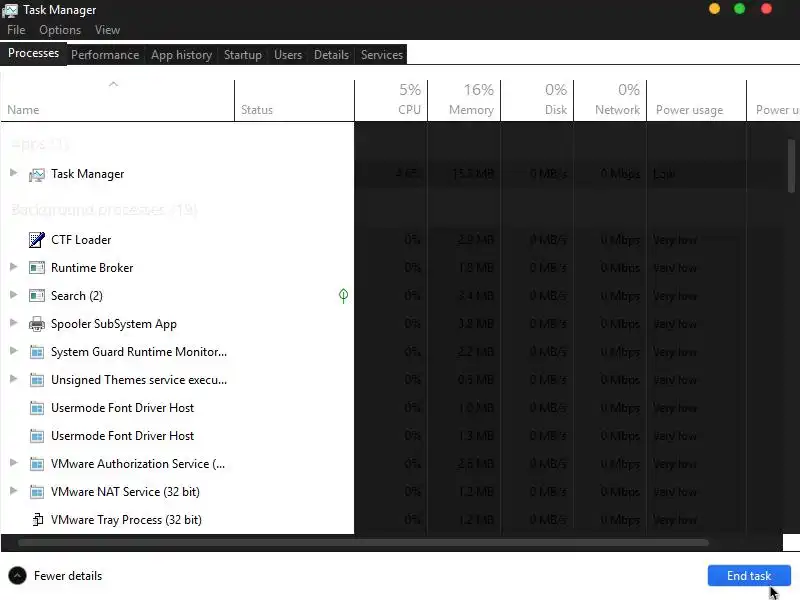Switch to the Services tab

(x=382, y=55)
